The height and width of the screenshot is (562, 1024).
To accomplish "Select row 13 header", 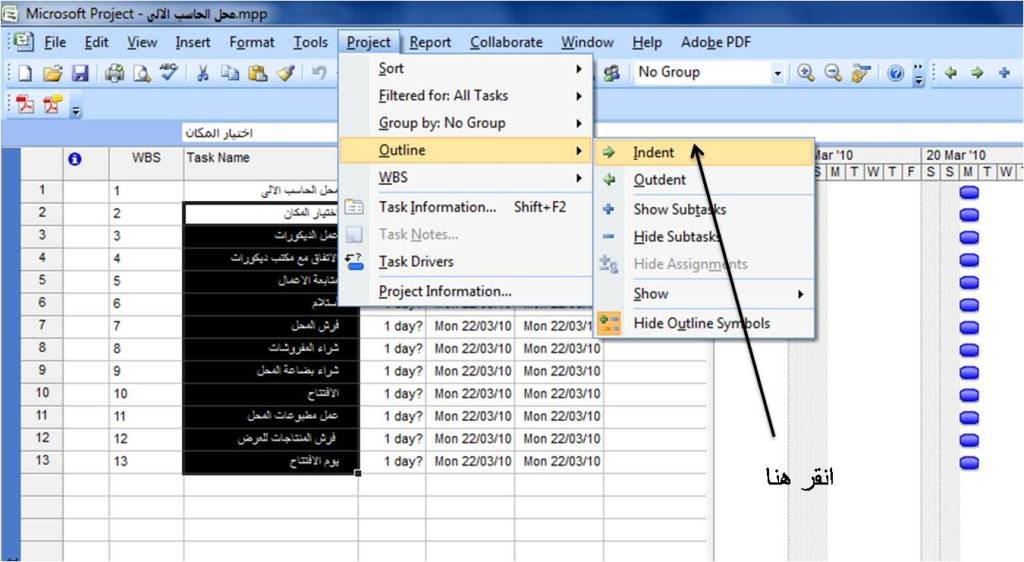I will [x=42, y=460].
